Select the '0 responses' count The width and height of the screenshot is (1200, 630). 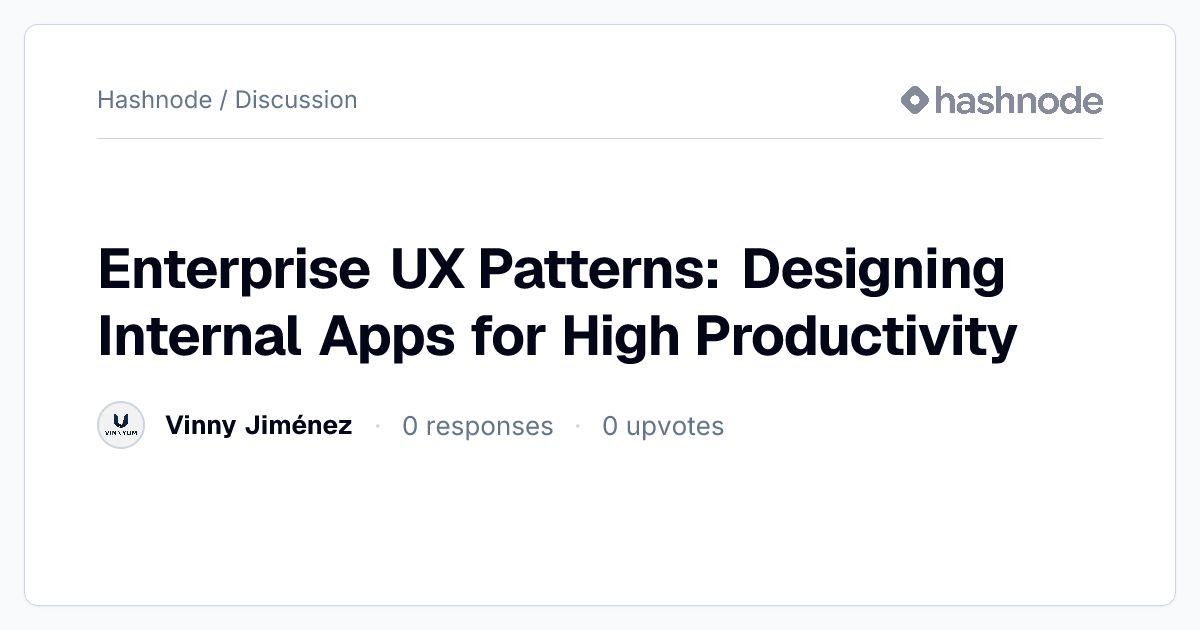477,426
